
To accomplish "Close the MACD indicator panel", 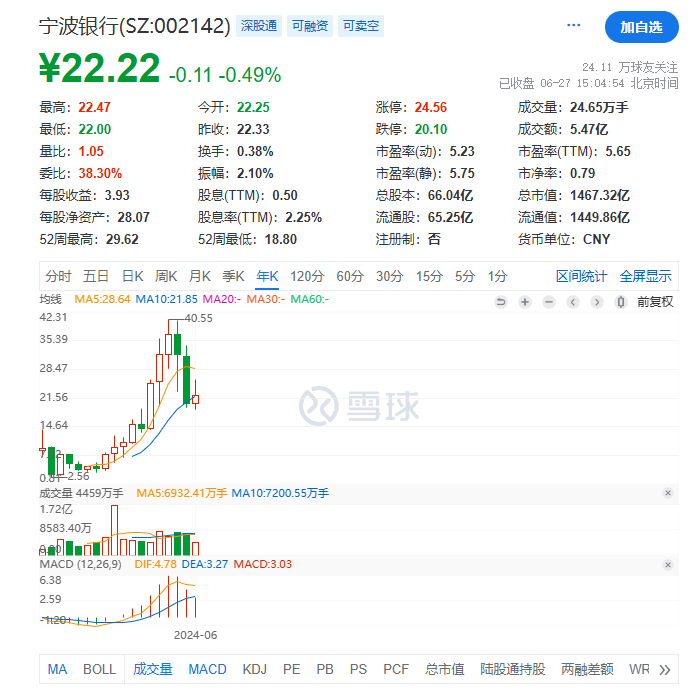I will (668, 565).
